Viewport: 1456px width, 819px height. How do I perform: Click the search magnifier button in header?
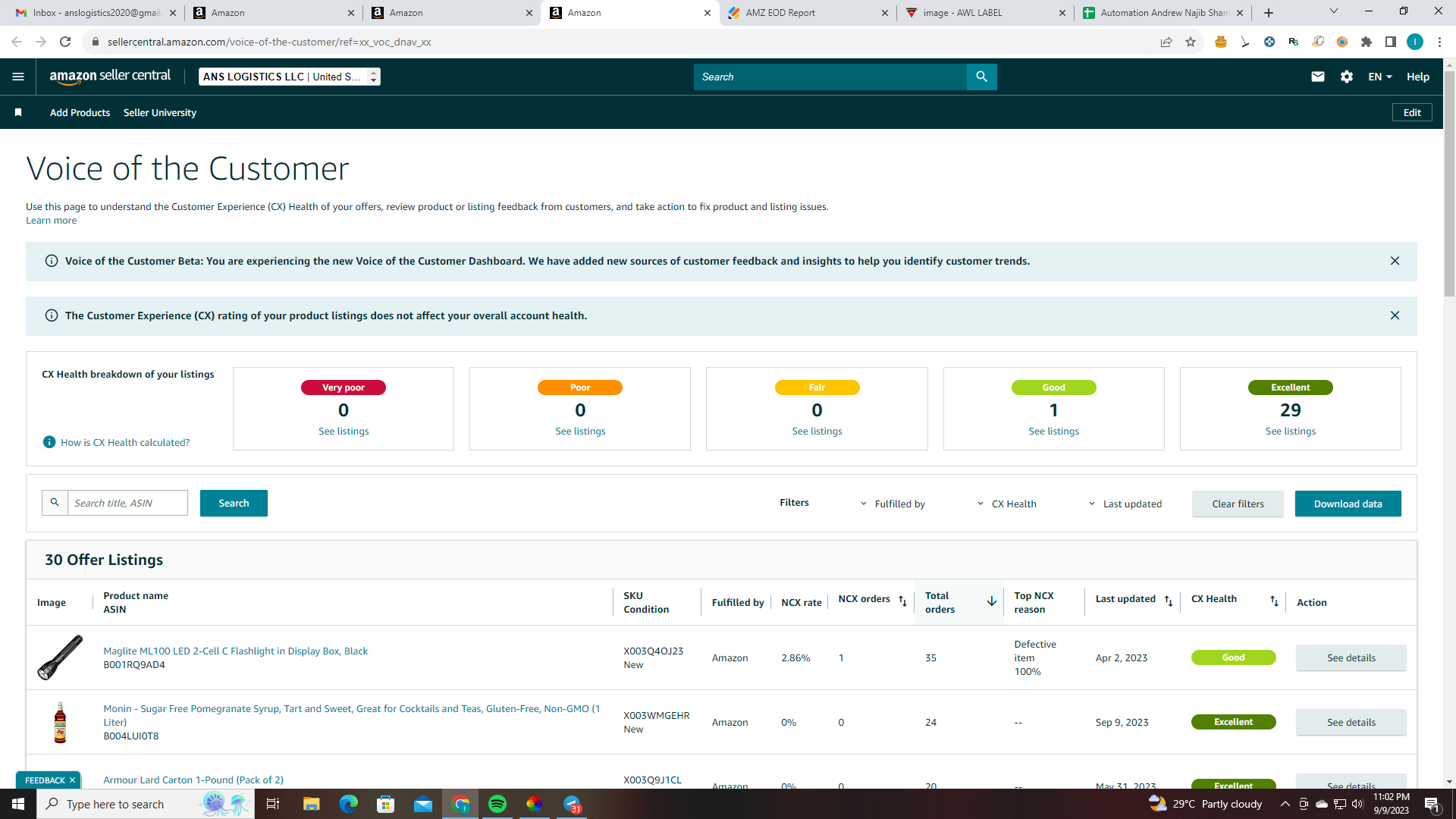tap(981, 77)
